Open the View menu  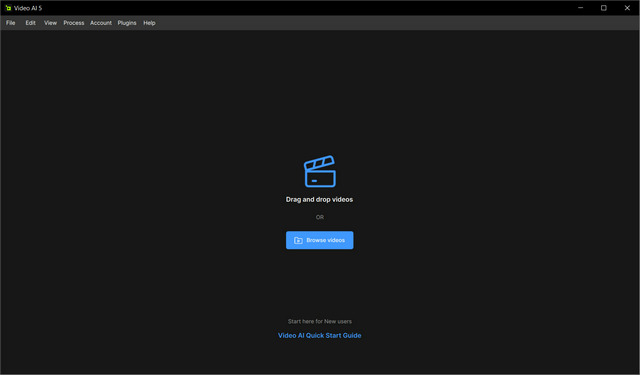pos(51,23)
